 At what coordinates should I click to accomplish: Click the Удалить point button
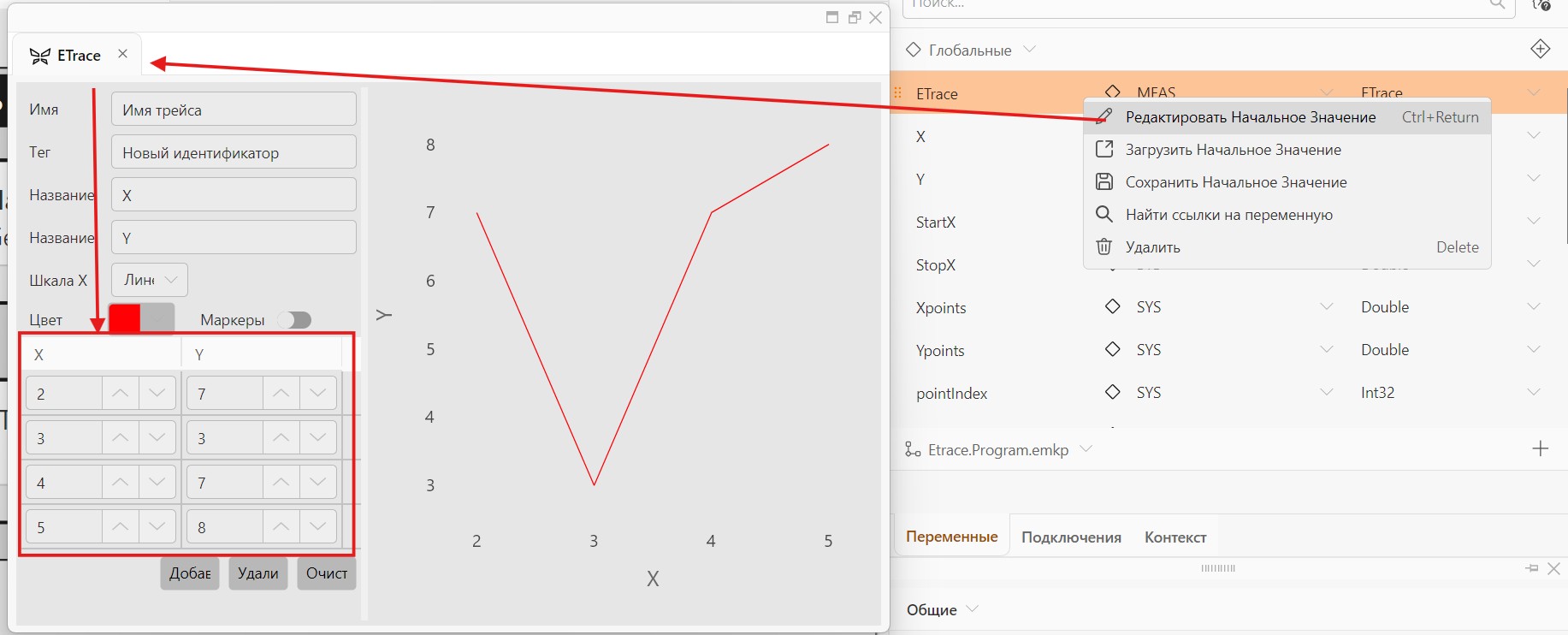point(258,573)
